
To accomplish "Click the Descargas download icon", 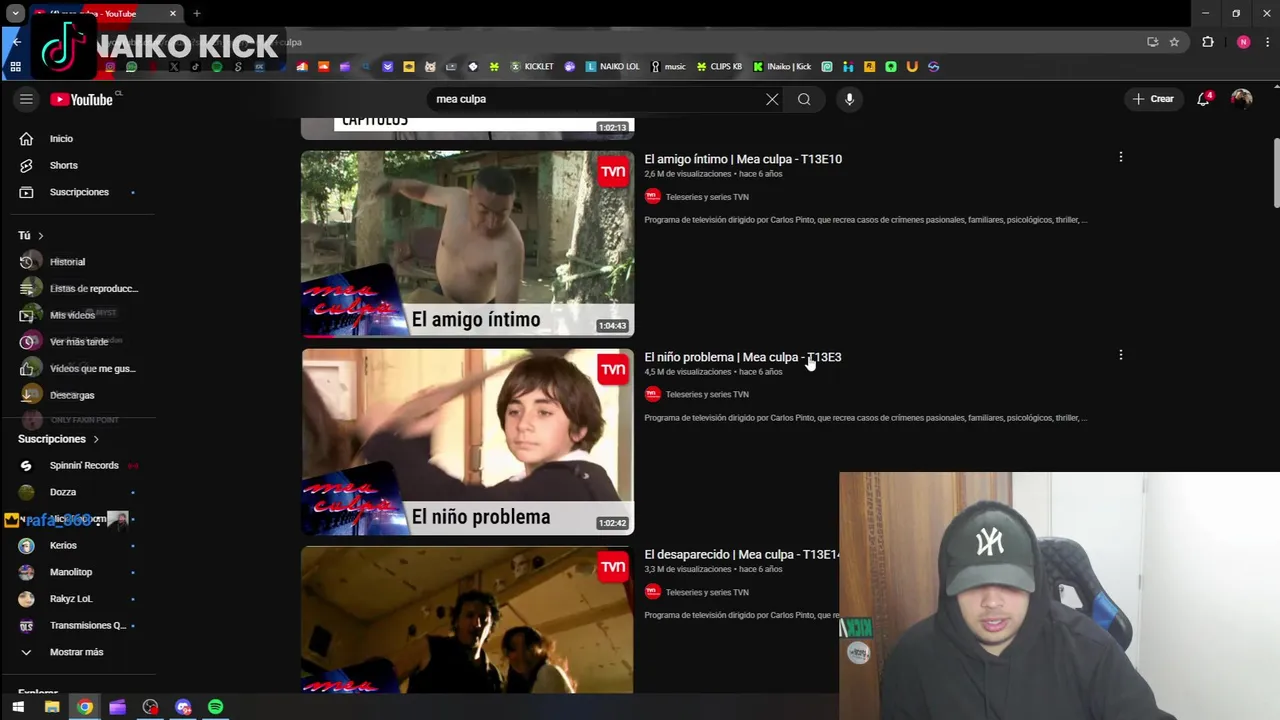I will (x=27, y=395).
